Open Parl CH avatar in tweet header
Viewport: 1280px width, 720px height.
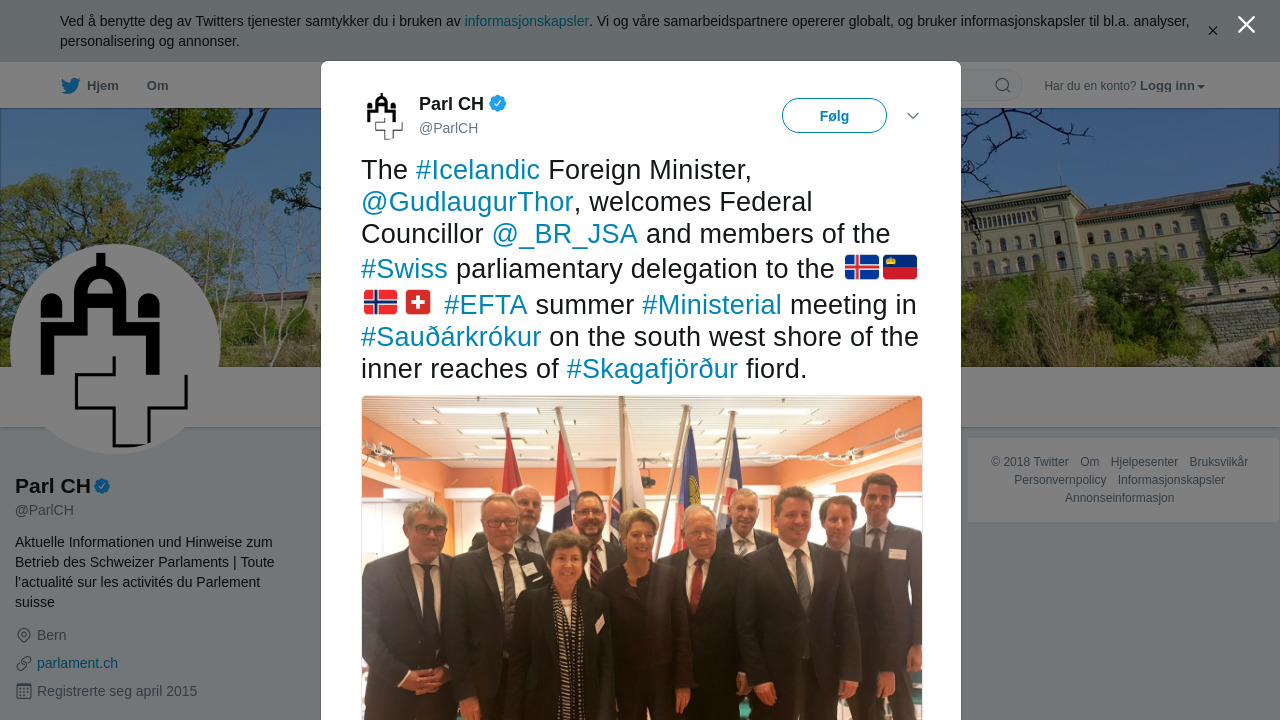[x=384, y=116]
